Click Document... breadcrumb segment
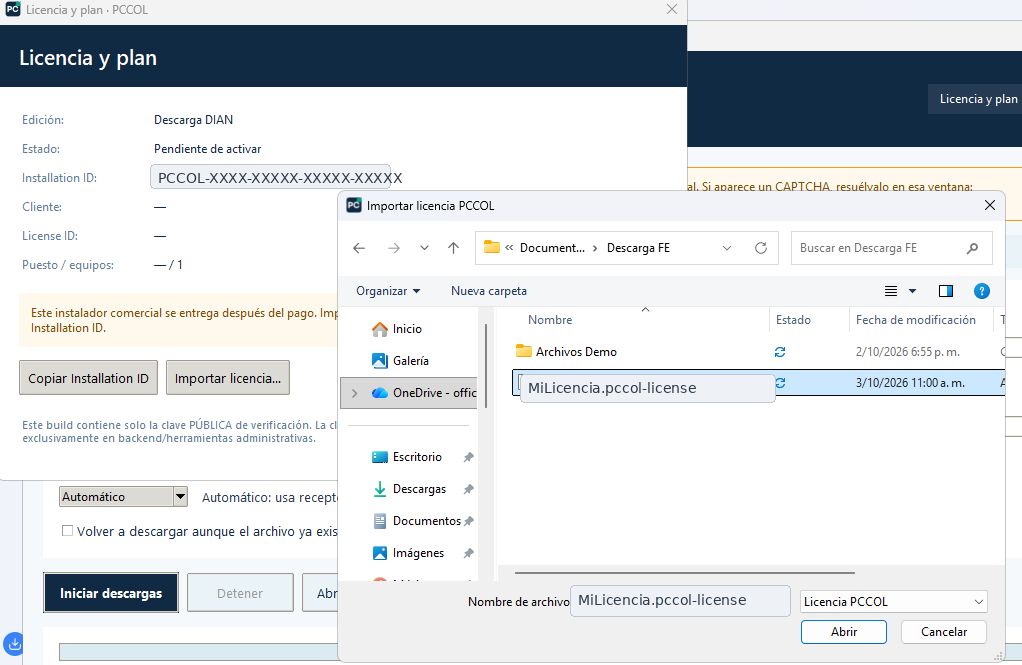Image resolution: width=1022 pixels, height=665 pixels. point(552,248)
